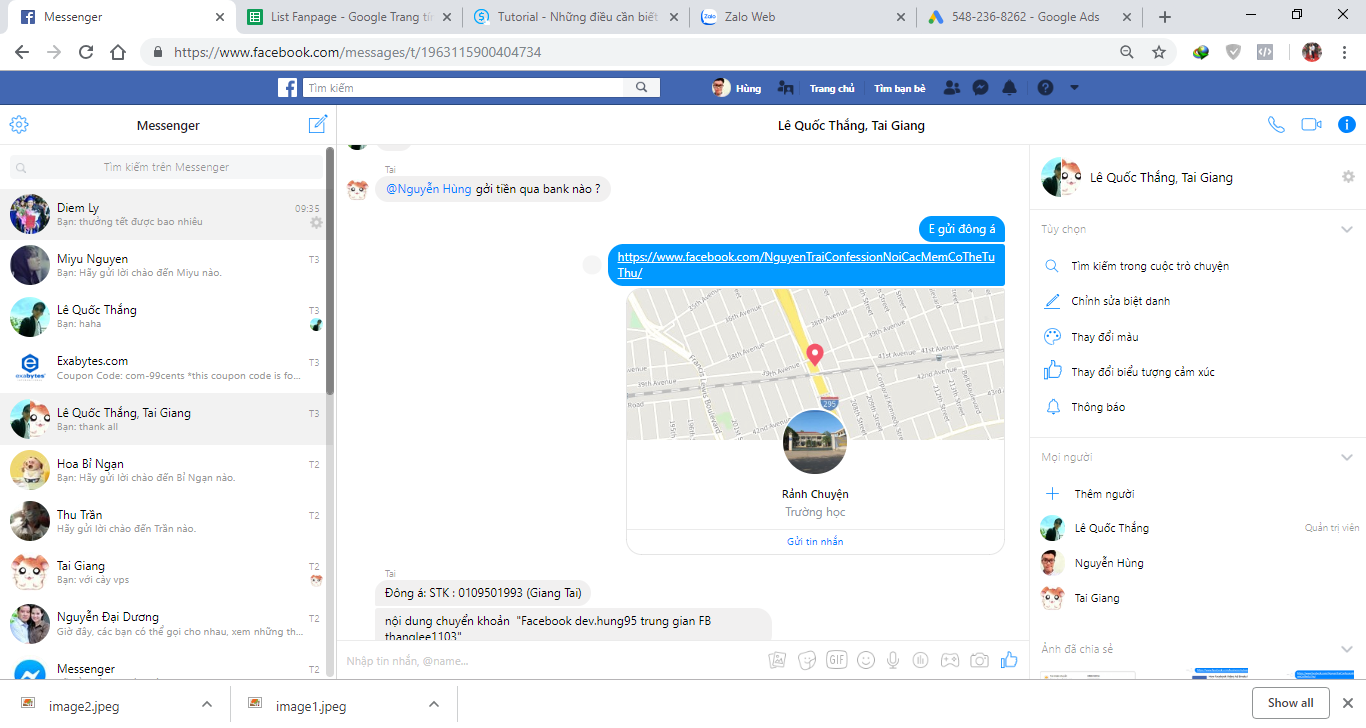Click Gửi tin nhắn on page card

815,541
